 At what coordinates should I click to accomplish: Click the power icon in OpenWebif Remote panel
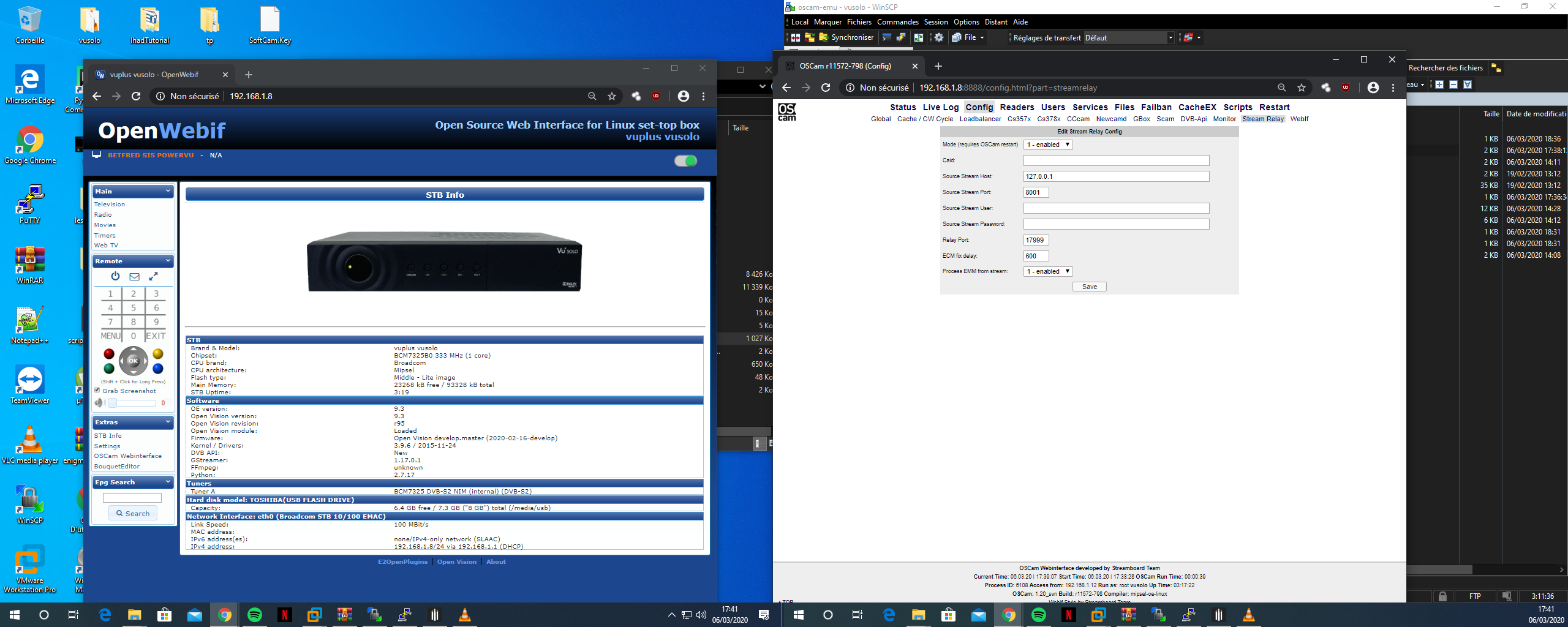tap(115, 276)
